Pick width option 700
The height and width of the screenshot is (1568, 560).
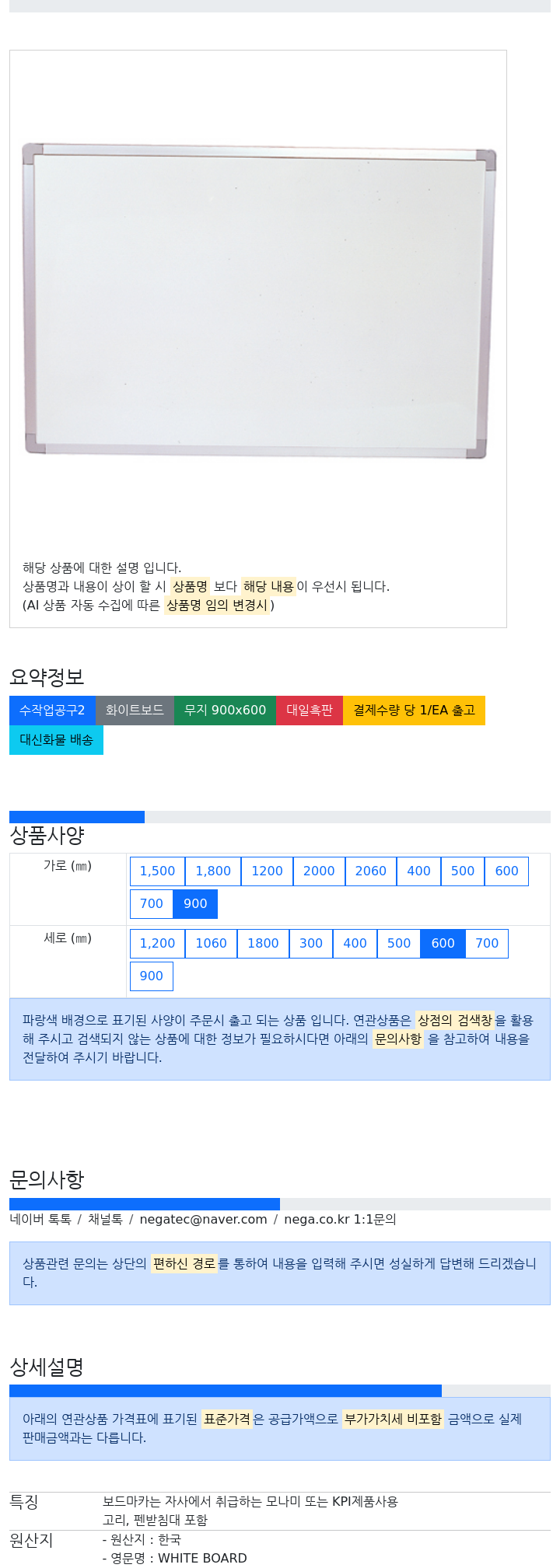pos(152,904)
